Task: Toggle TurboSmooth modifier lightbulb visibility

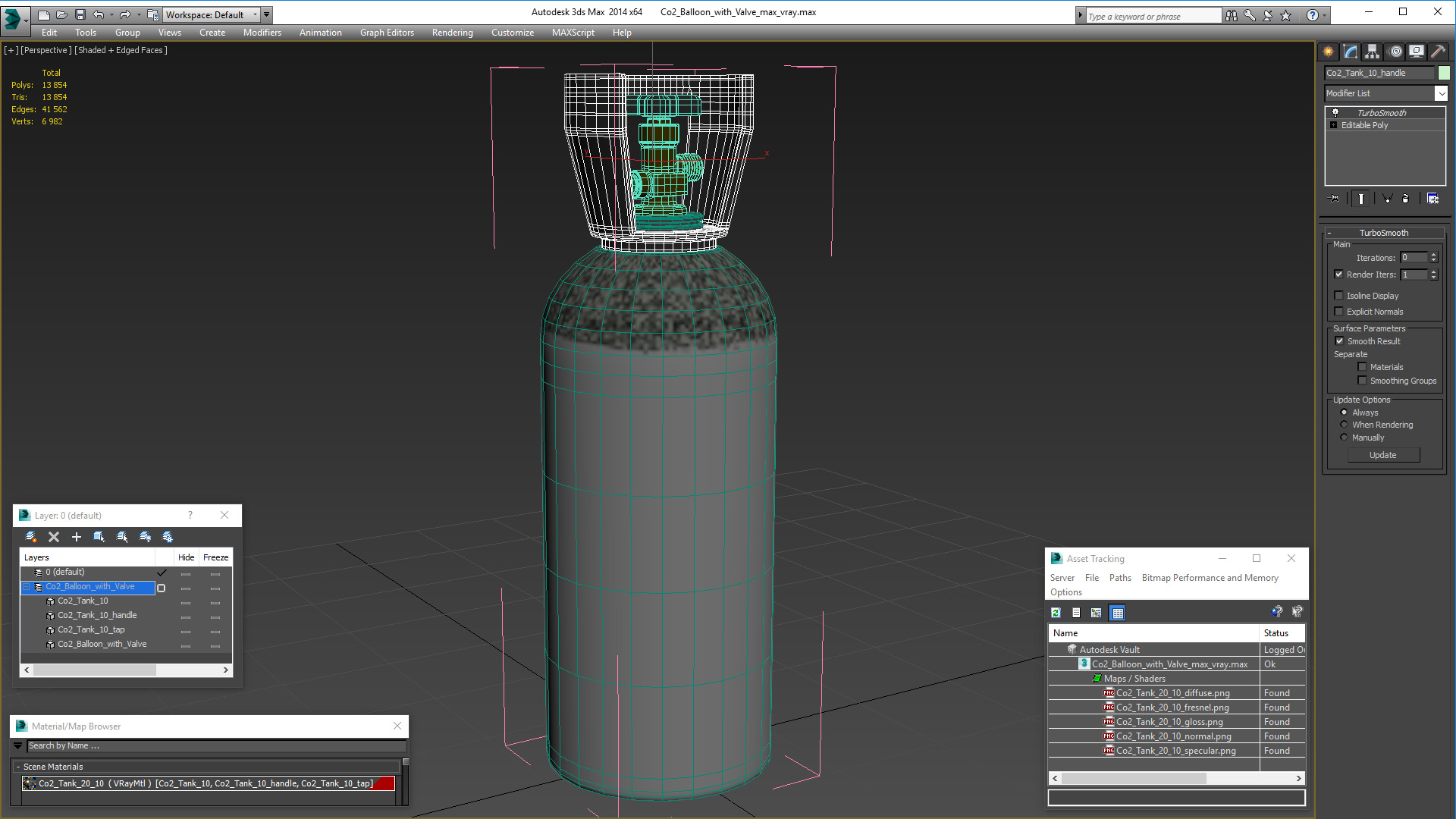Action: [x=1335, y=113]
